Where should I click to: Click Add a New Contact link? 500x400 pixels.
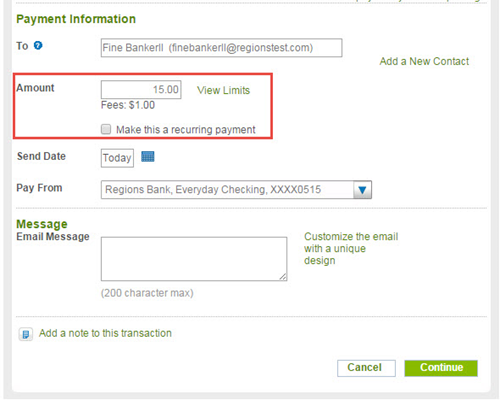424,61
